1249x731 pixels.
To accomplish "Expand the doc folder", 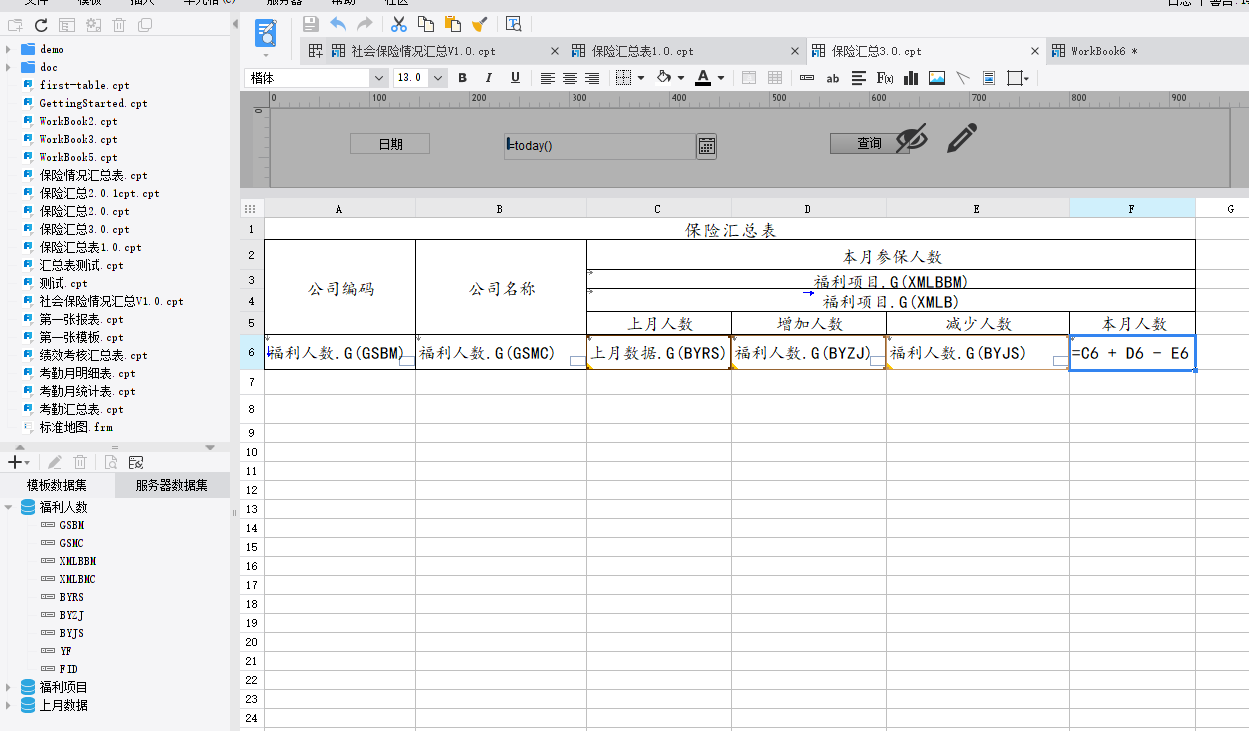I will coord(8,67).
